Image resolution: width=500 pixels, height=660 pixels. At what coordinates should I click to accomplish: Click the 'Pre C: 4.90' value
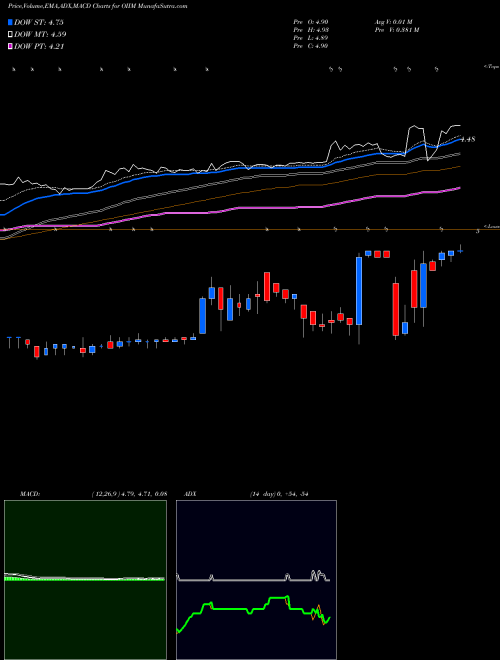[311, 46]
